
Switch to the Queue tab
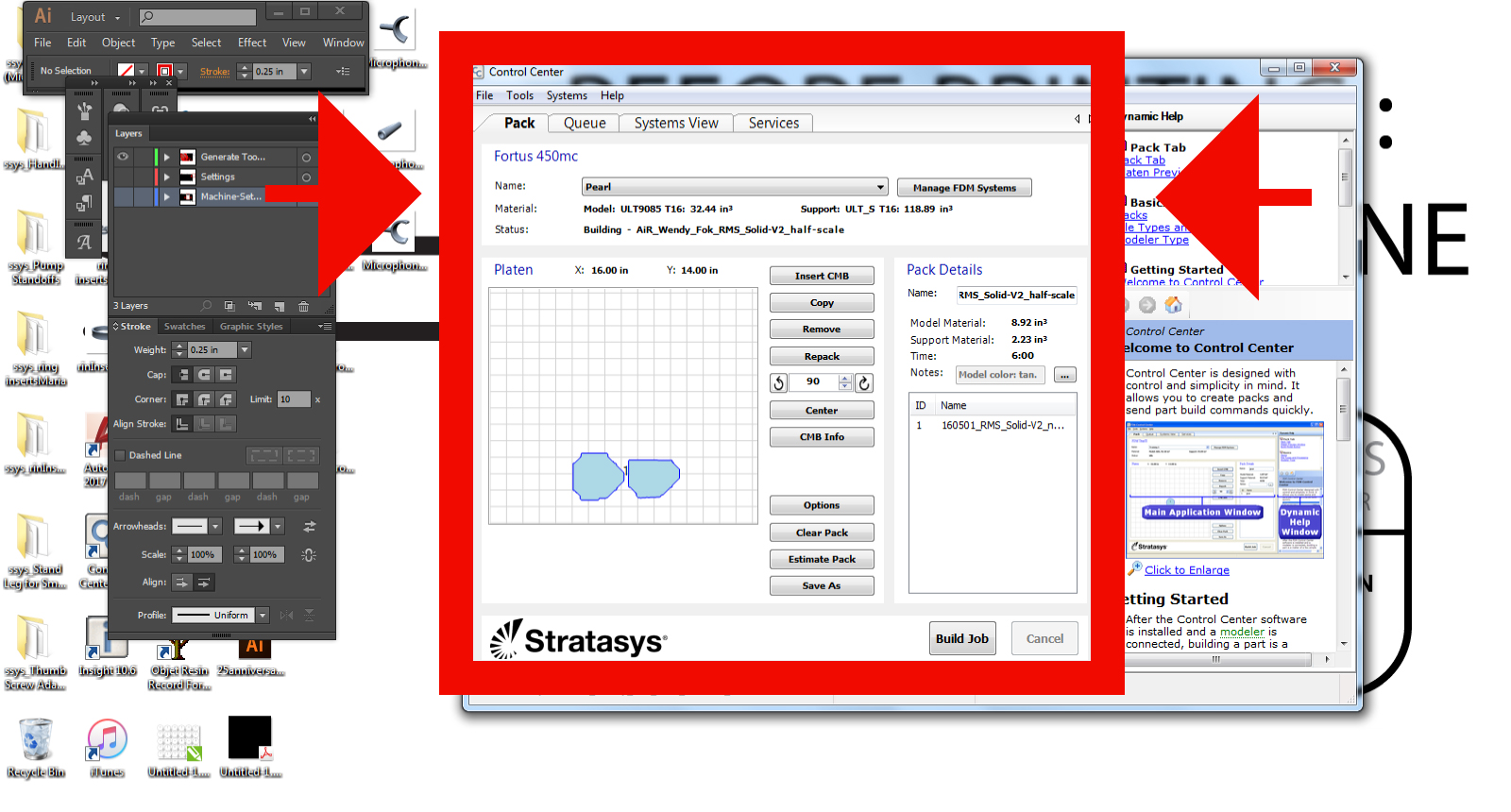[x=585, y=123]
